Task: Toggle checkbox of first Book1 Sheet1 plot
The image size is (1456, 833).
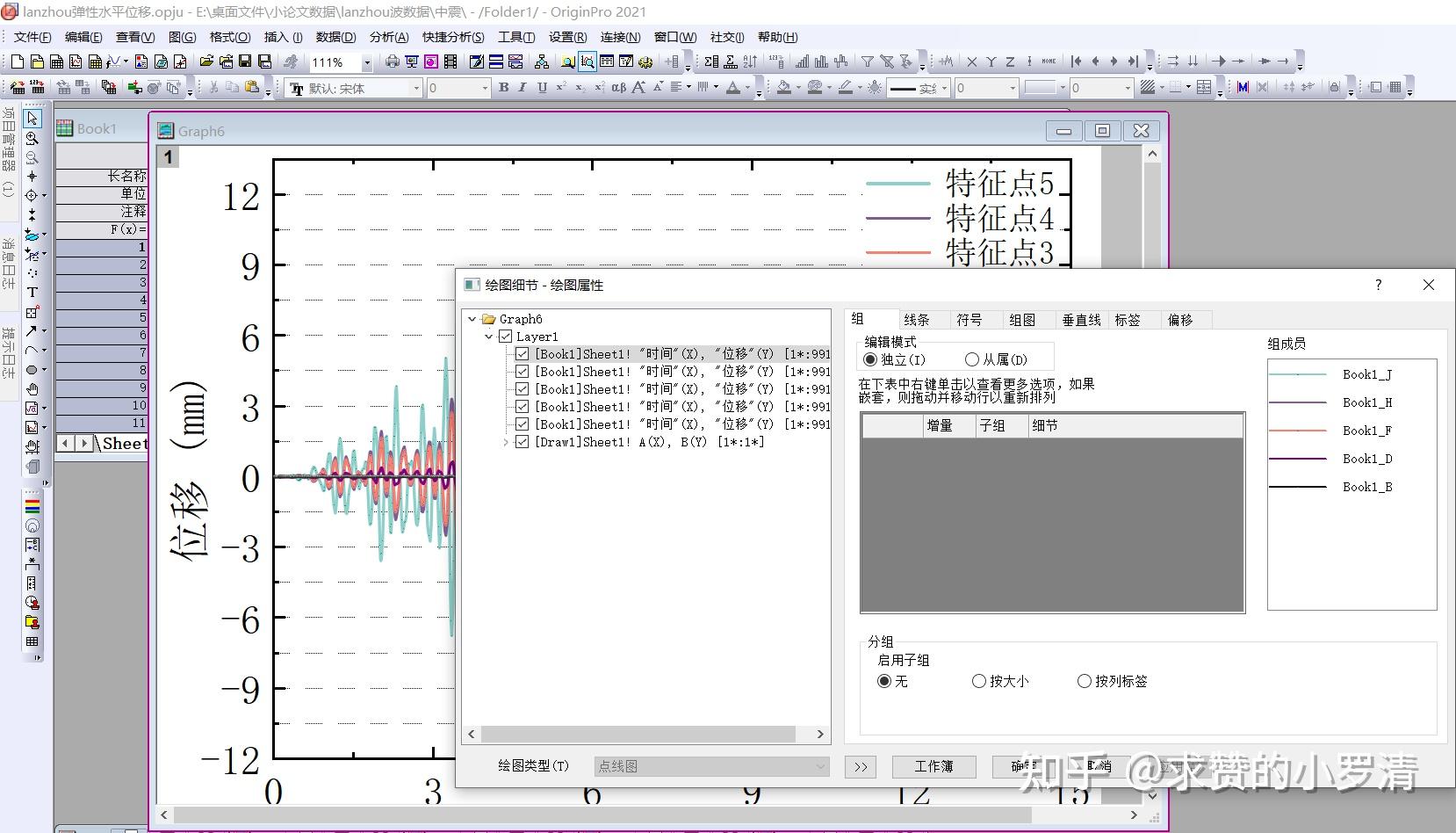Action: tap(523, 354)
